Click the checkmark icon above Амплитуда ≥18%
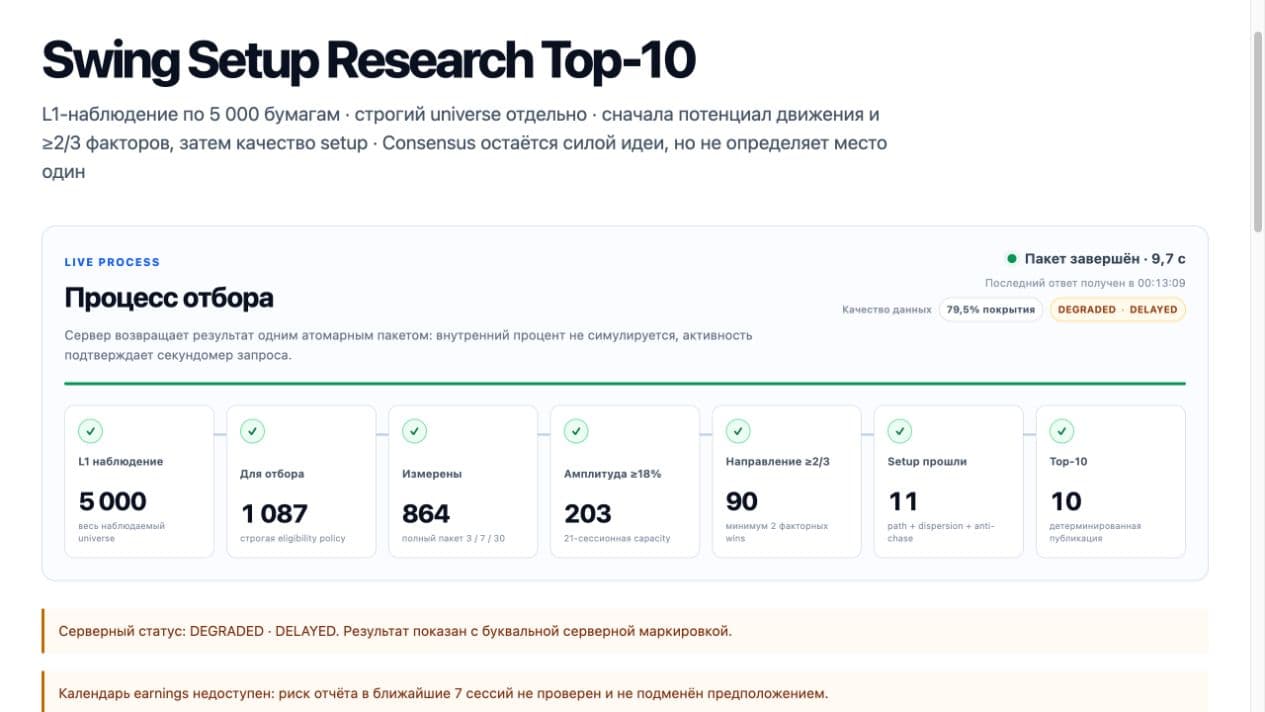 [576, 431]
